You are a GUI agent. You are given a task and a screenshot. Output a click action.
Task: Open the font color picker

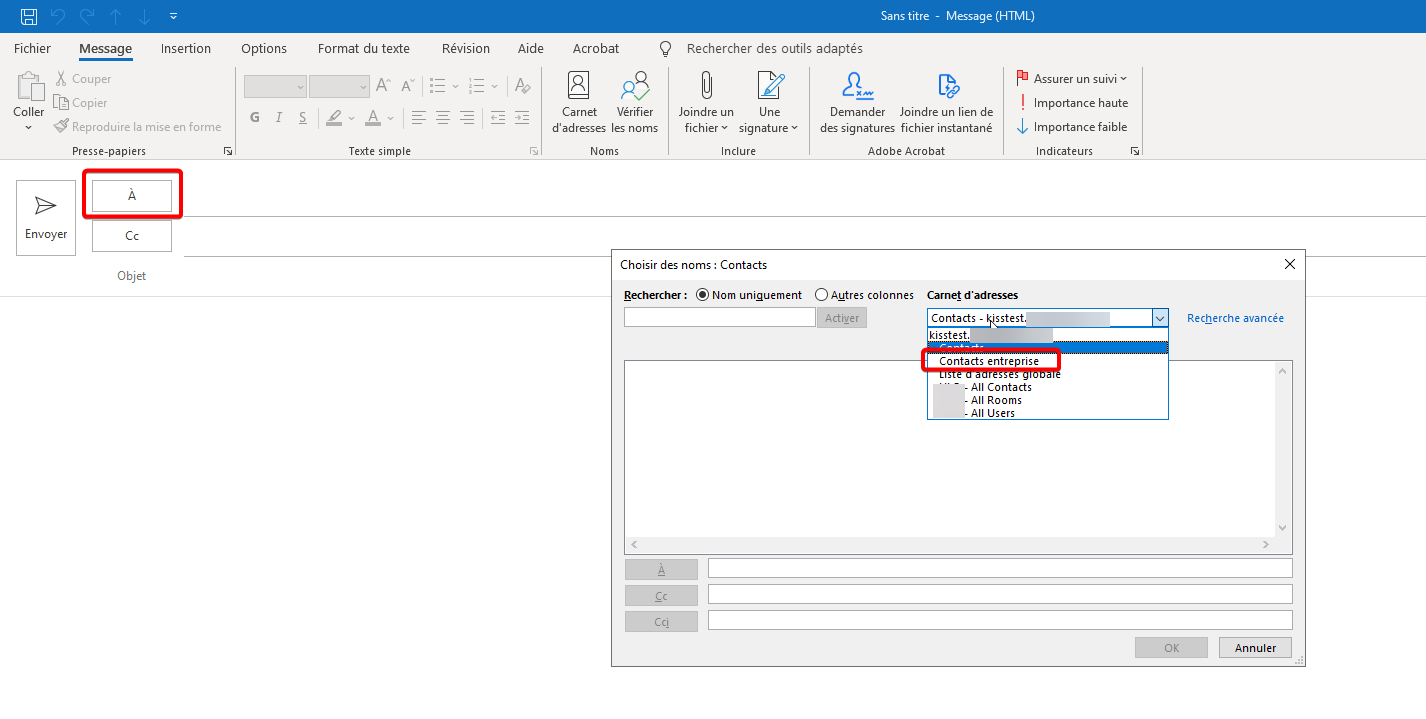[x=391, y=118]
